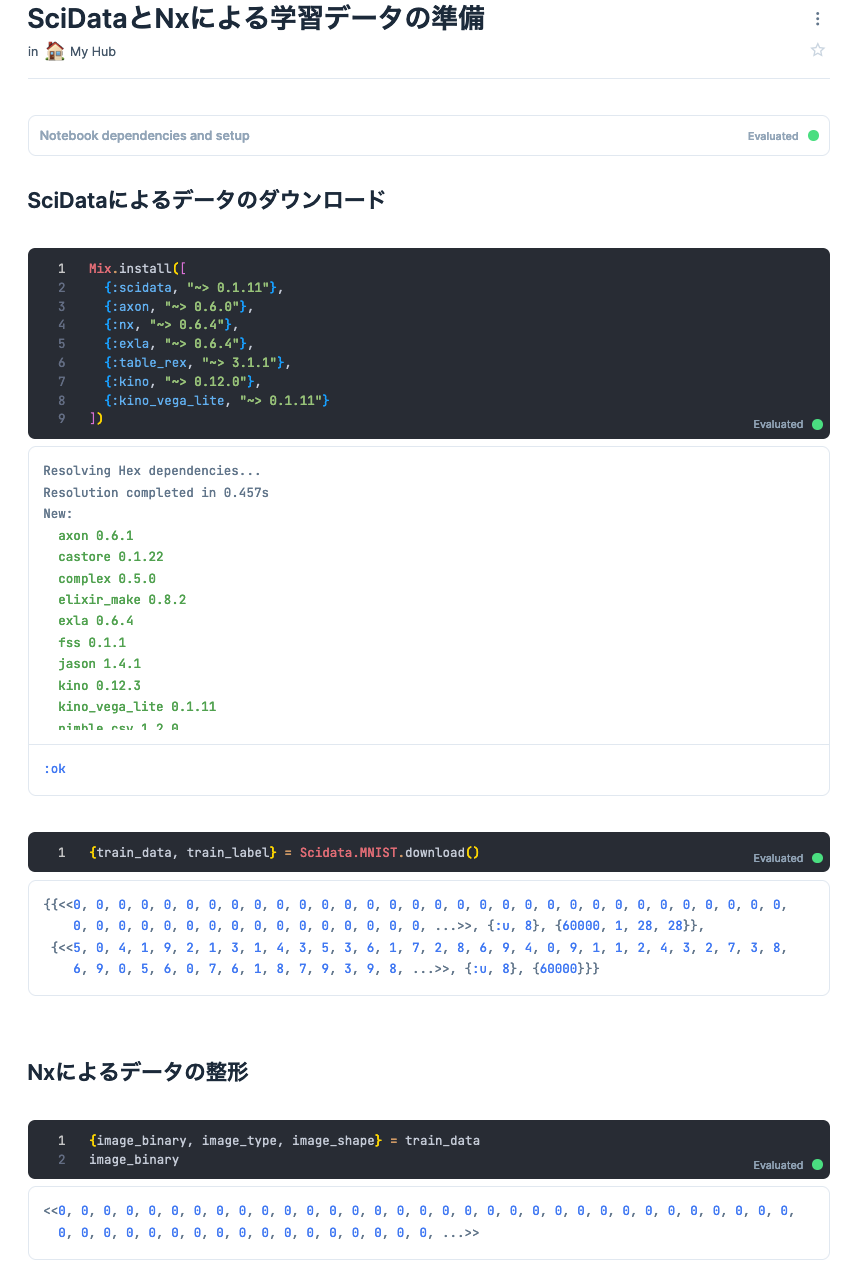The image size is (865, 1272).
Task: Click the green Evaluated dot on Mix.install cell
Action: coord(817,424)
